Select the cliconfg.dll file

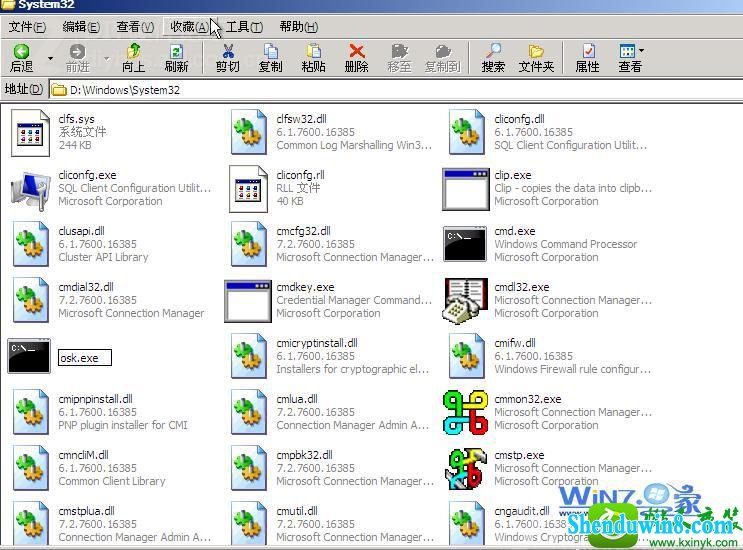tap(549, 132)
